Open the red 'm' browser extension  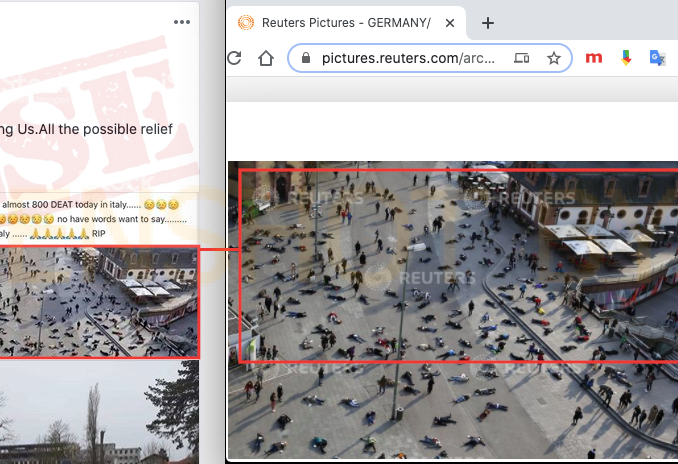pos(594,58)
